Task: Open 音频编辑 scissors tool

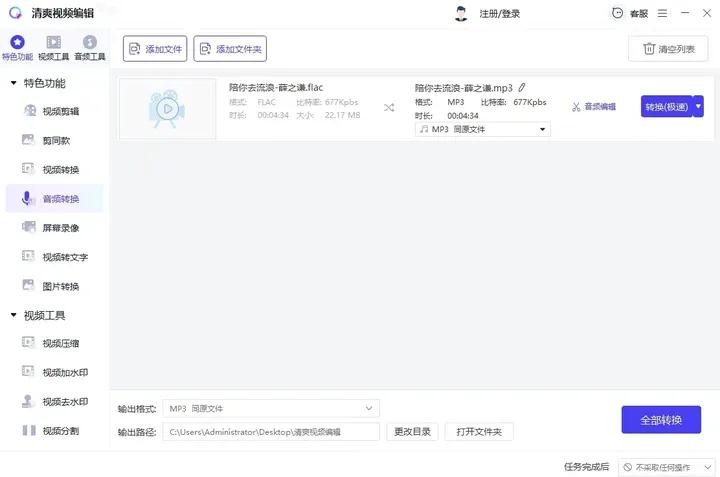Action: [x=593, y=107]
